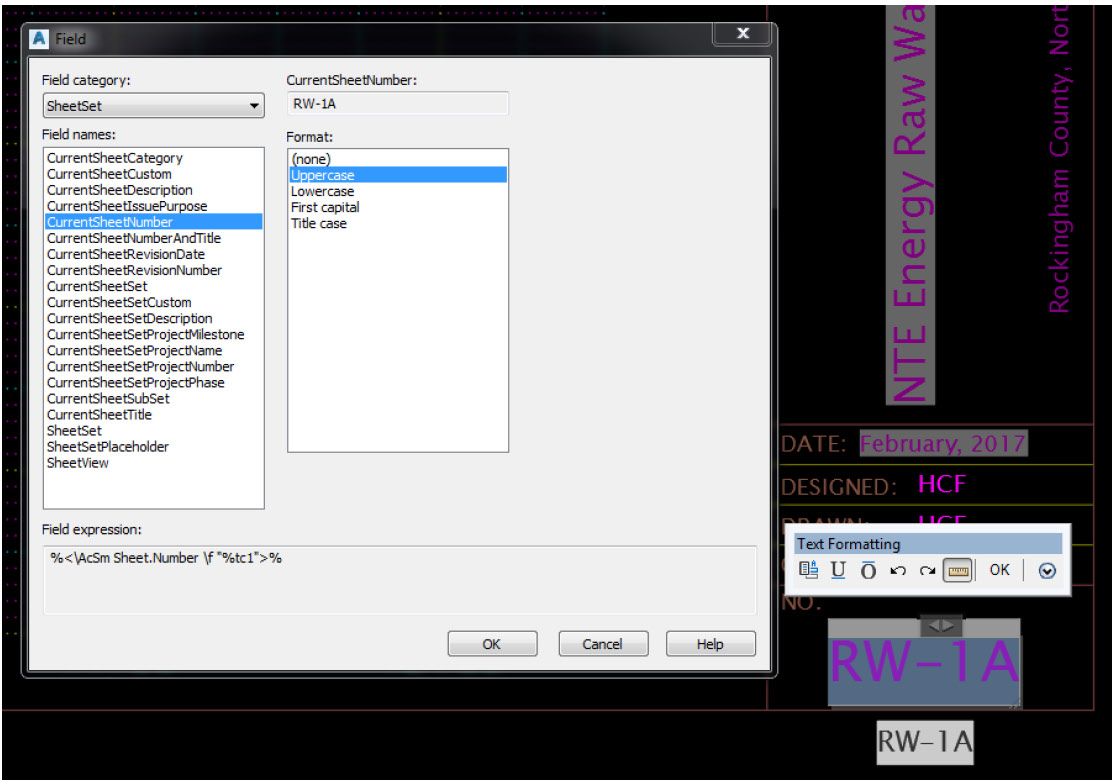Undo the last text edit

[897, 571]
